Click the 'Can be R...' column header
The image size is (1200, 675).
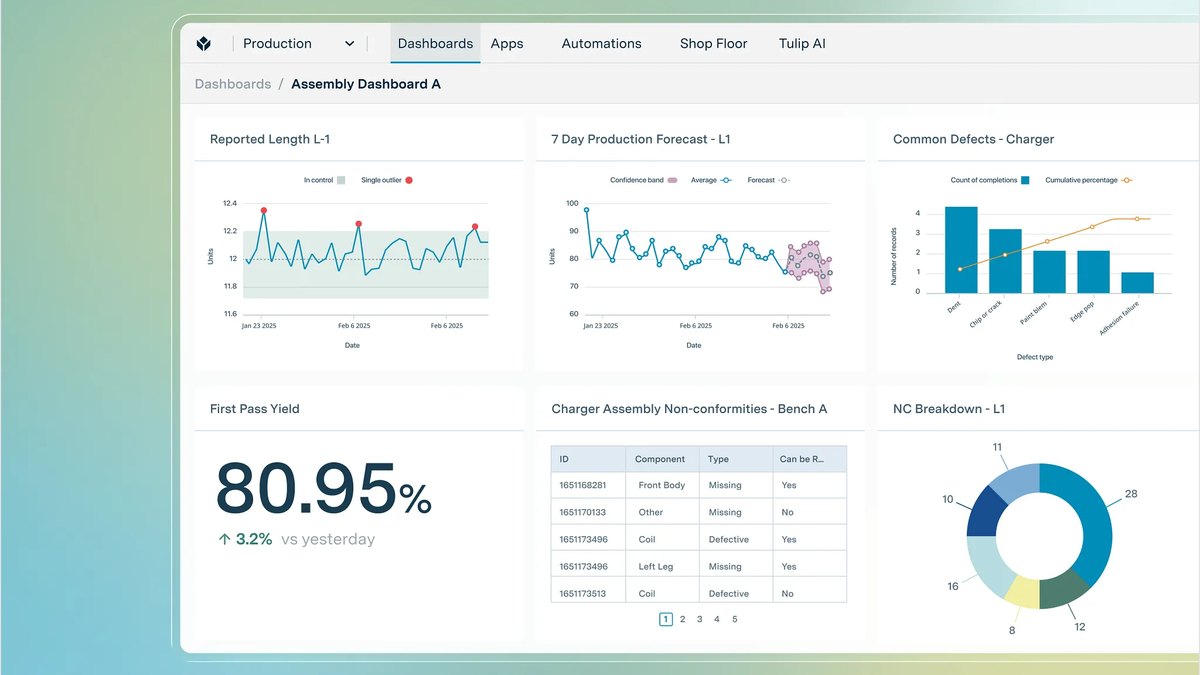click(x=809, y=459)
